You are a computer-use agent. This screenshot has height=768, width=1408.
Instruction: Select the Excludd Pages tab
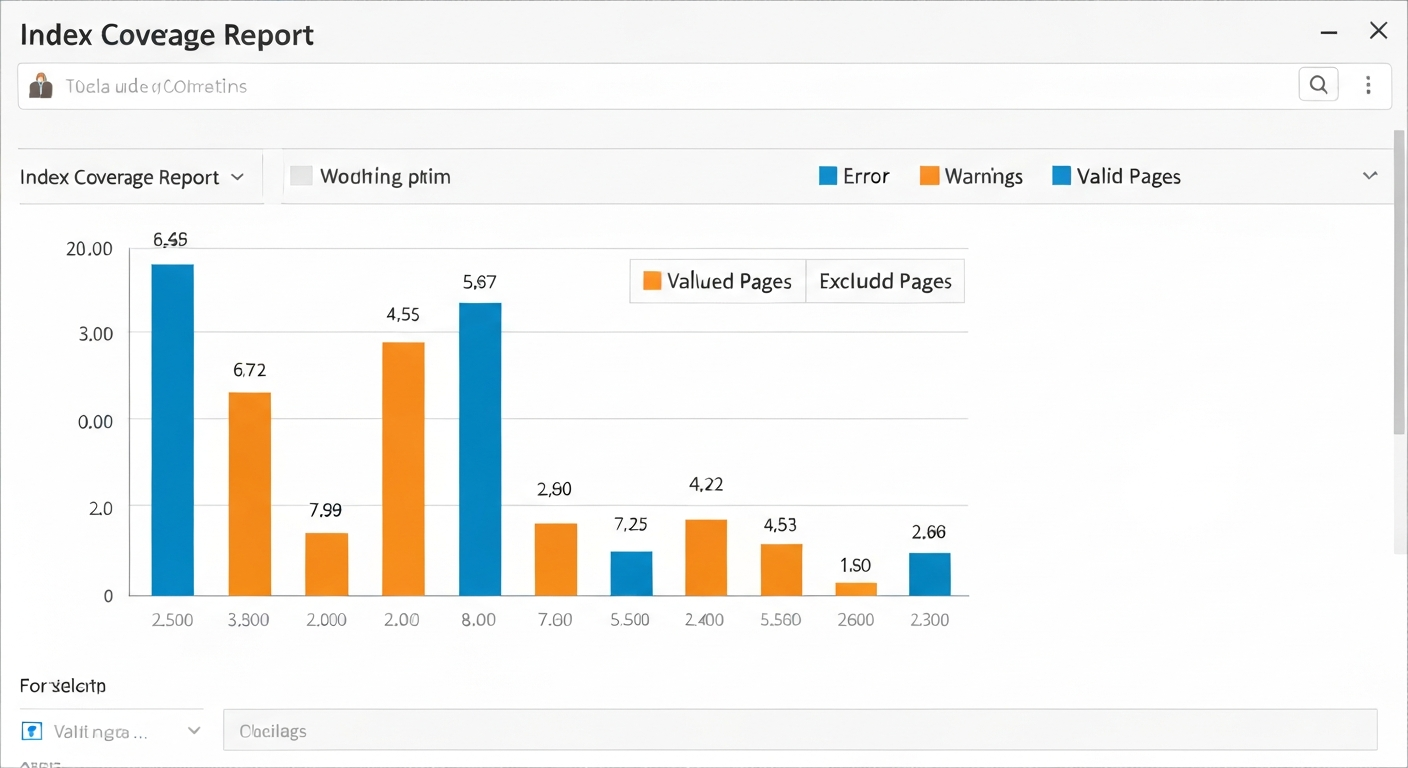885,281
